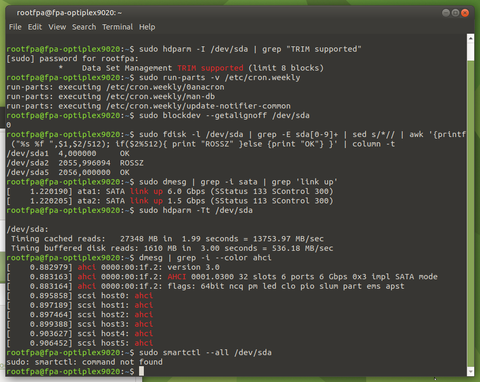The width and height of the screenshot is (480, 382).
Task: Close the terminal window
Action: click(x=465, y=13)
